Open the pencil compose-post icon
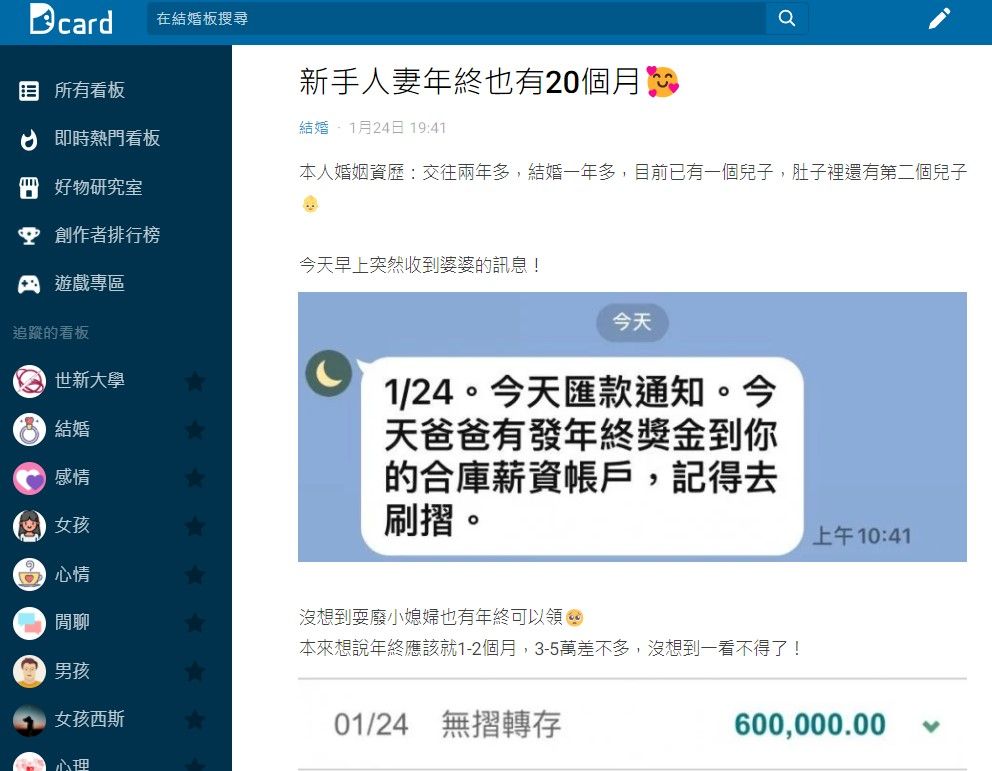The height and width of the screenshot is (771, 992). 939,18
